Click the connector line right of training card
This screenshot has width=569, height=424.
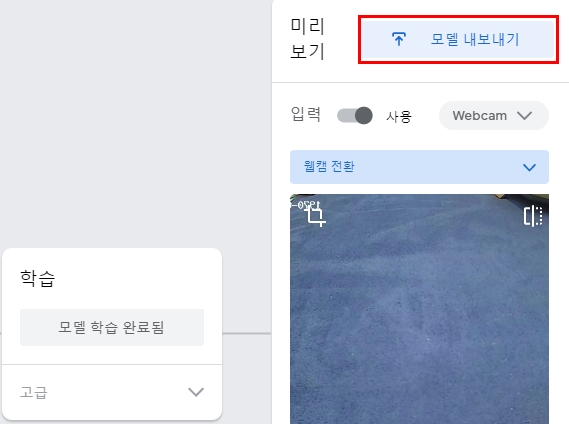coord(247,333)
